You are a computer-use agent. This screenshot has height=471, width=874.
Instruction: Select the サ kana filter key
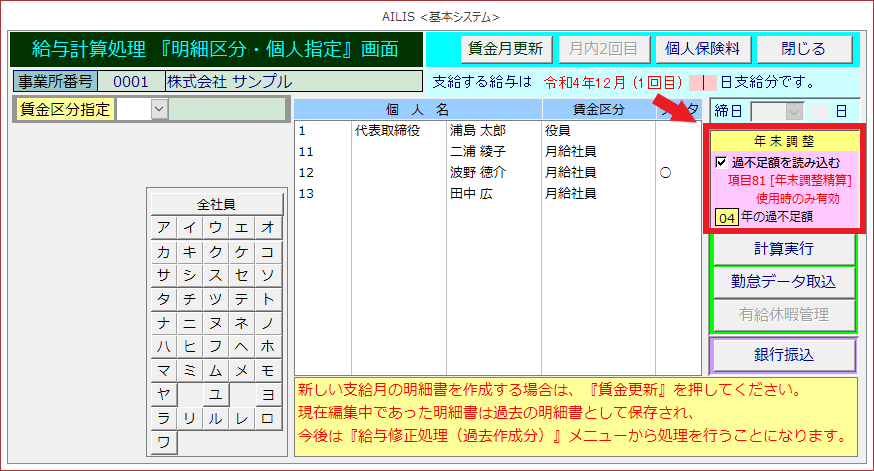[163, 275]
